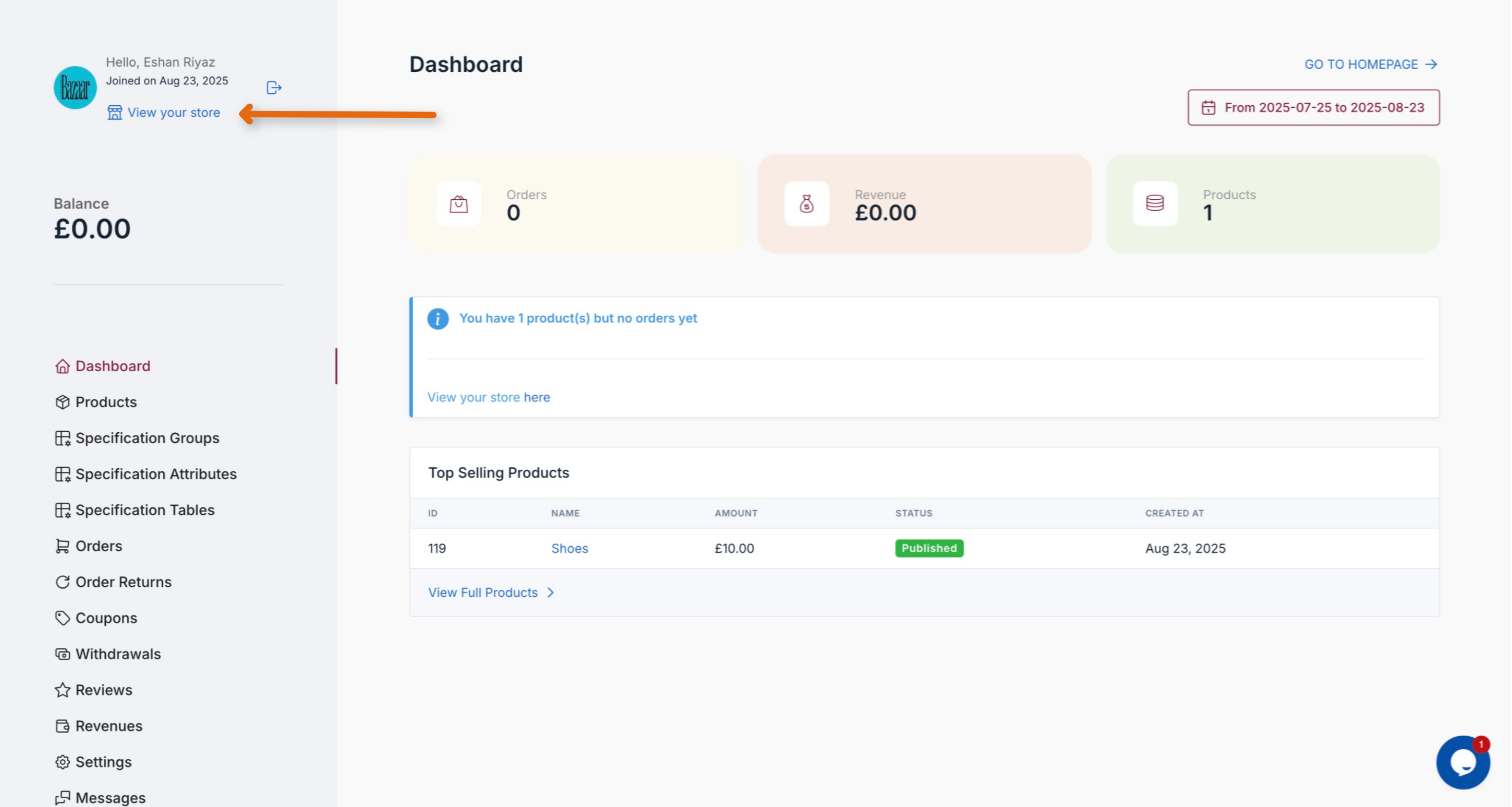1512x807 pixels.
Task: Click the Settings gear icon
Action: 62,762
